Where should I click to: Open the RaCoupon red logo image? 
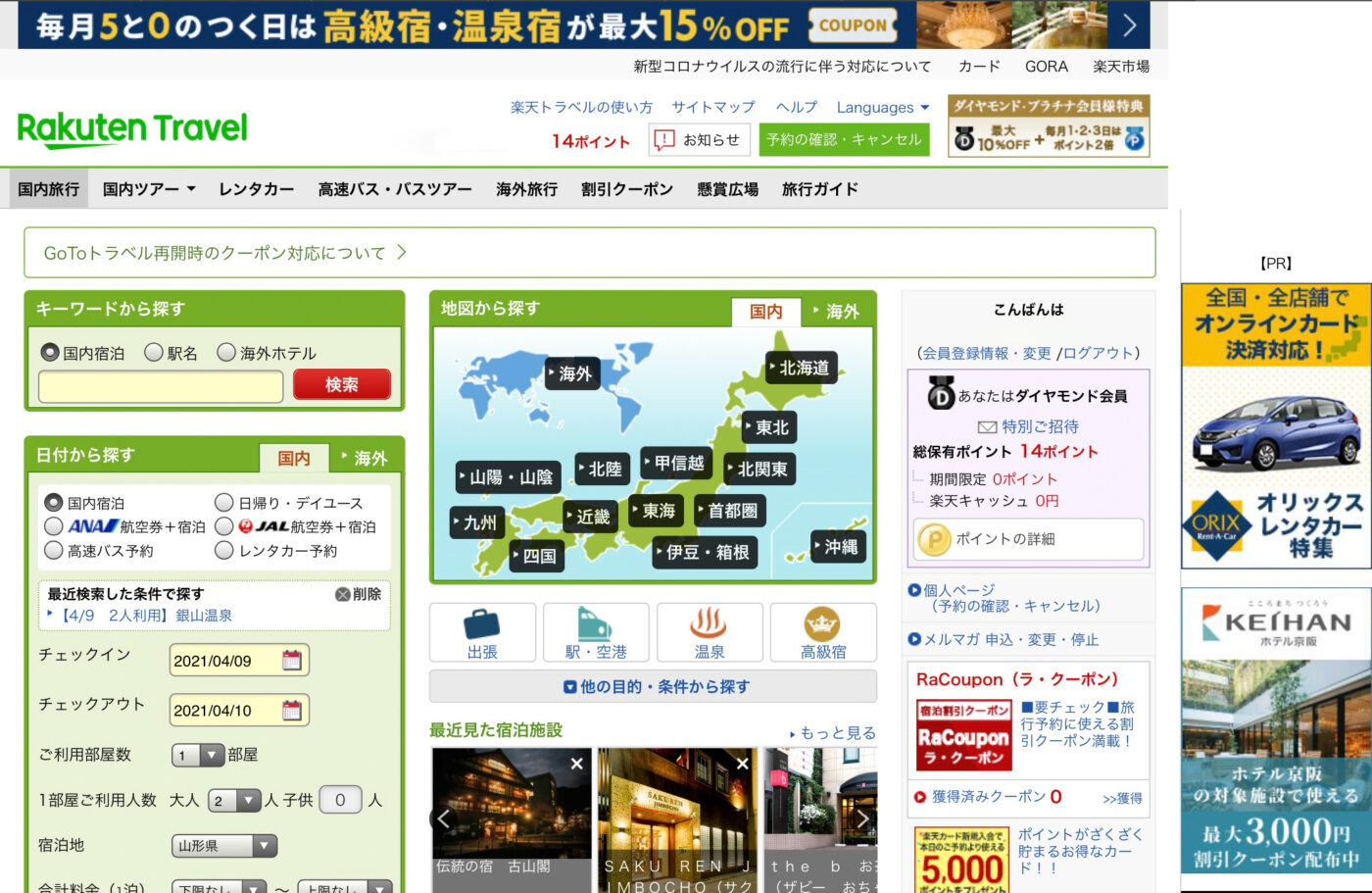[x=963, y=734]
